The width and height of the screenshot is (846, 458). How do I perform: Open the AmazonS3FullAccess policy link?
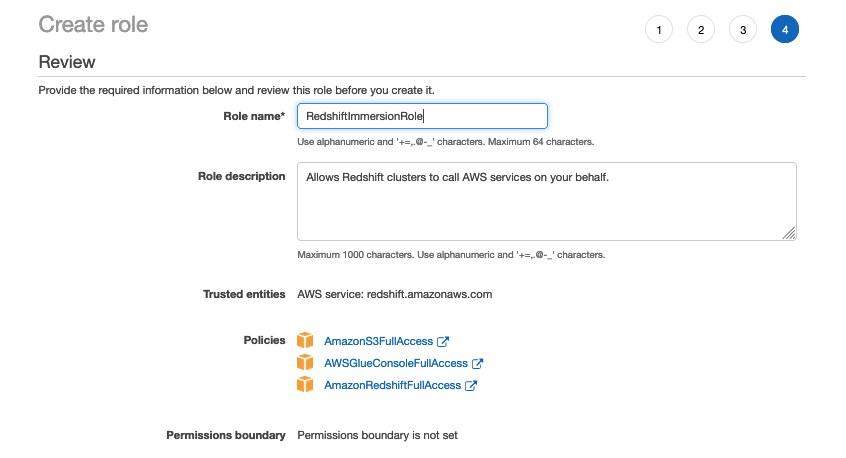pyautogui.click(x=378, y=341)
